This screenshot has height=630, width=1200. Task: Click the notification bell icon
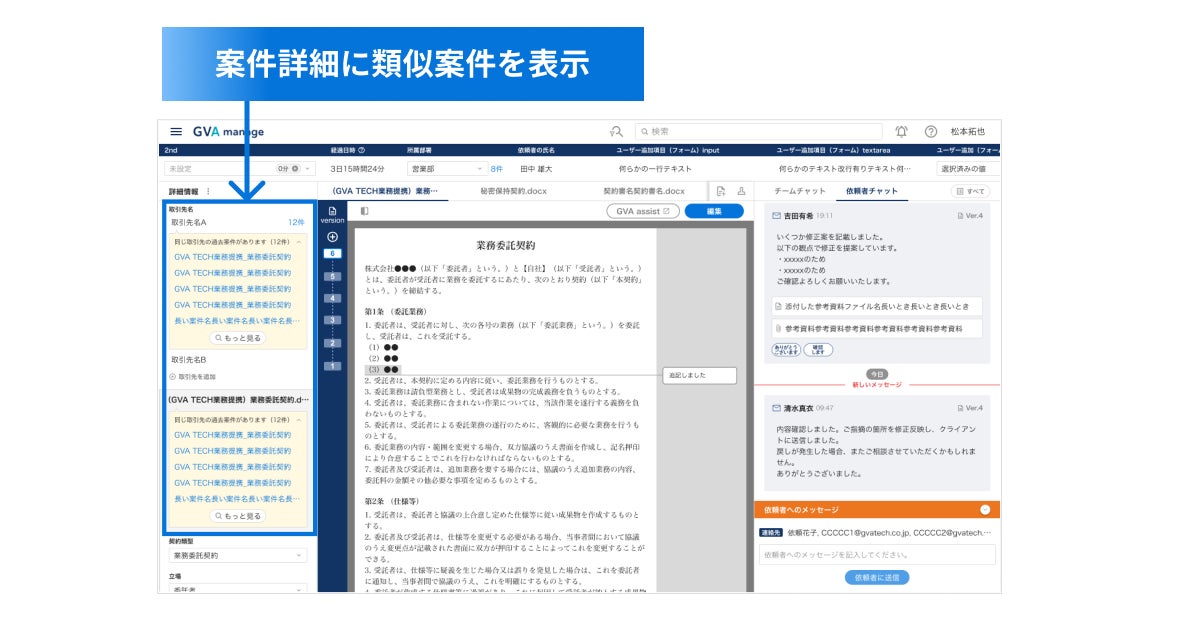pyautogui.click(x=901, y=131)
